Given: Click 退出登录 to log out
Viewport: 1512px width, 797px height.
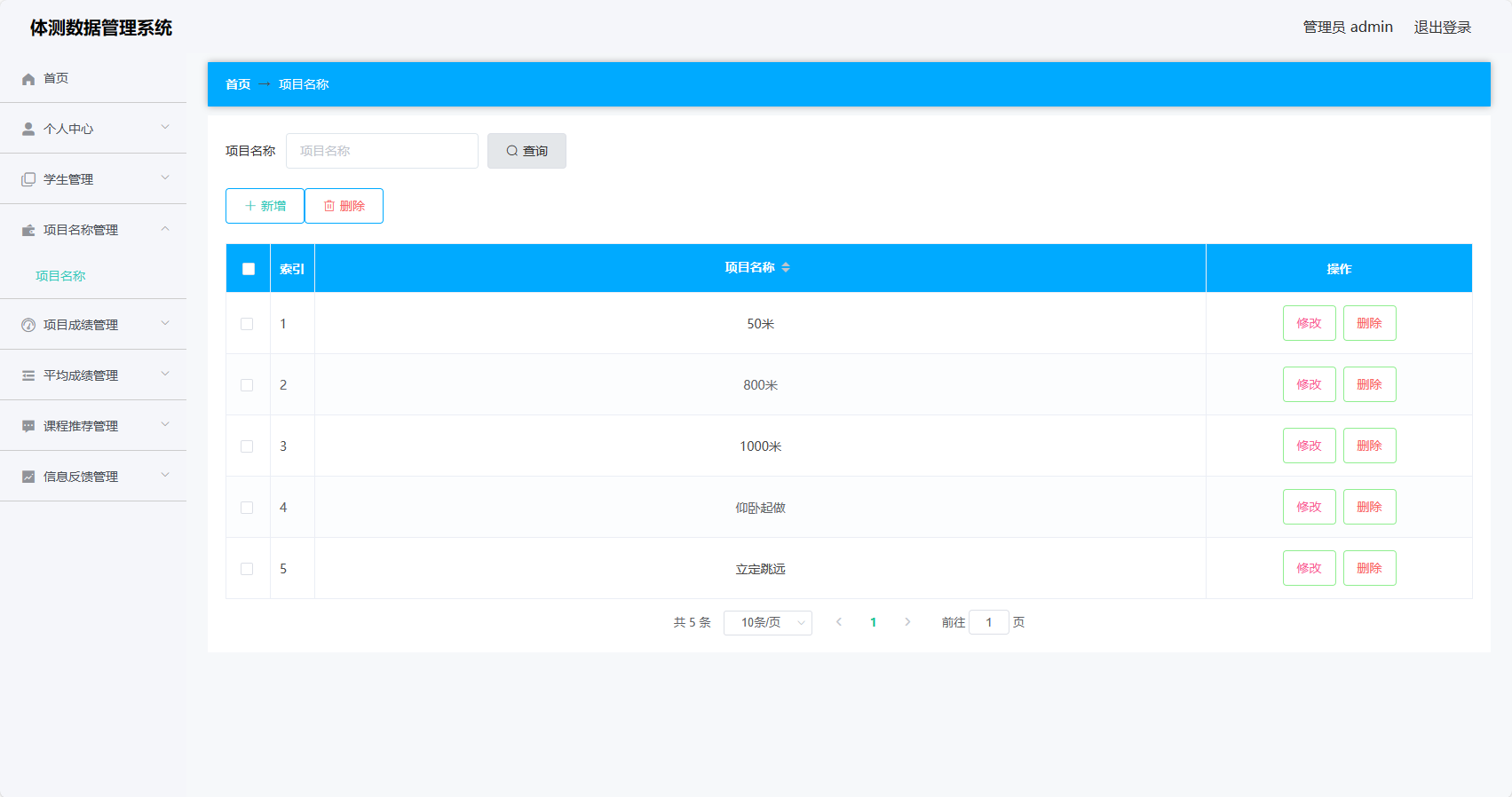Looking at the screenshot, I should (1442, 28).
